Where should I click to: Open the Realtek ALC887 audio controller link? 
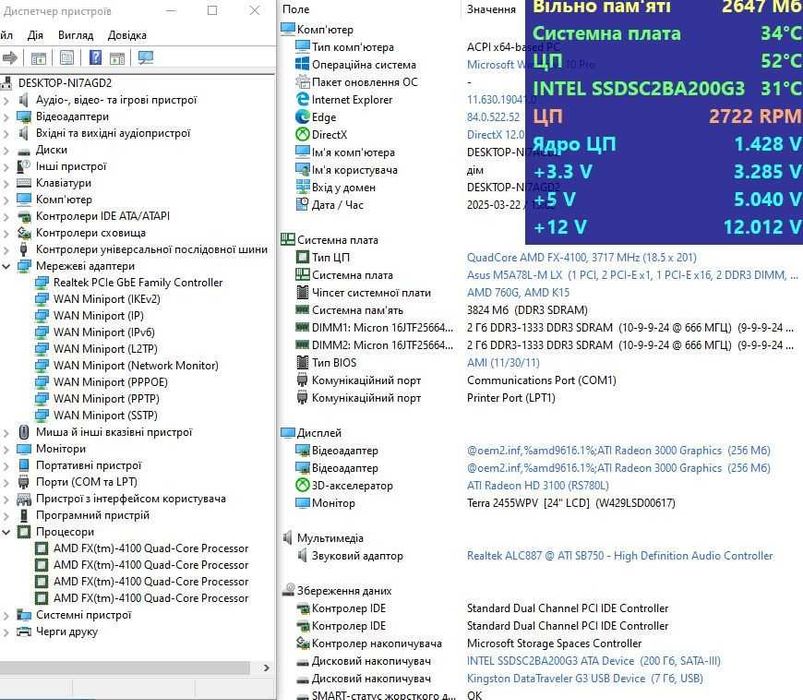pyautogui.click(x=620, y=556)
